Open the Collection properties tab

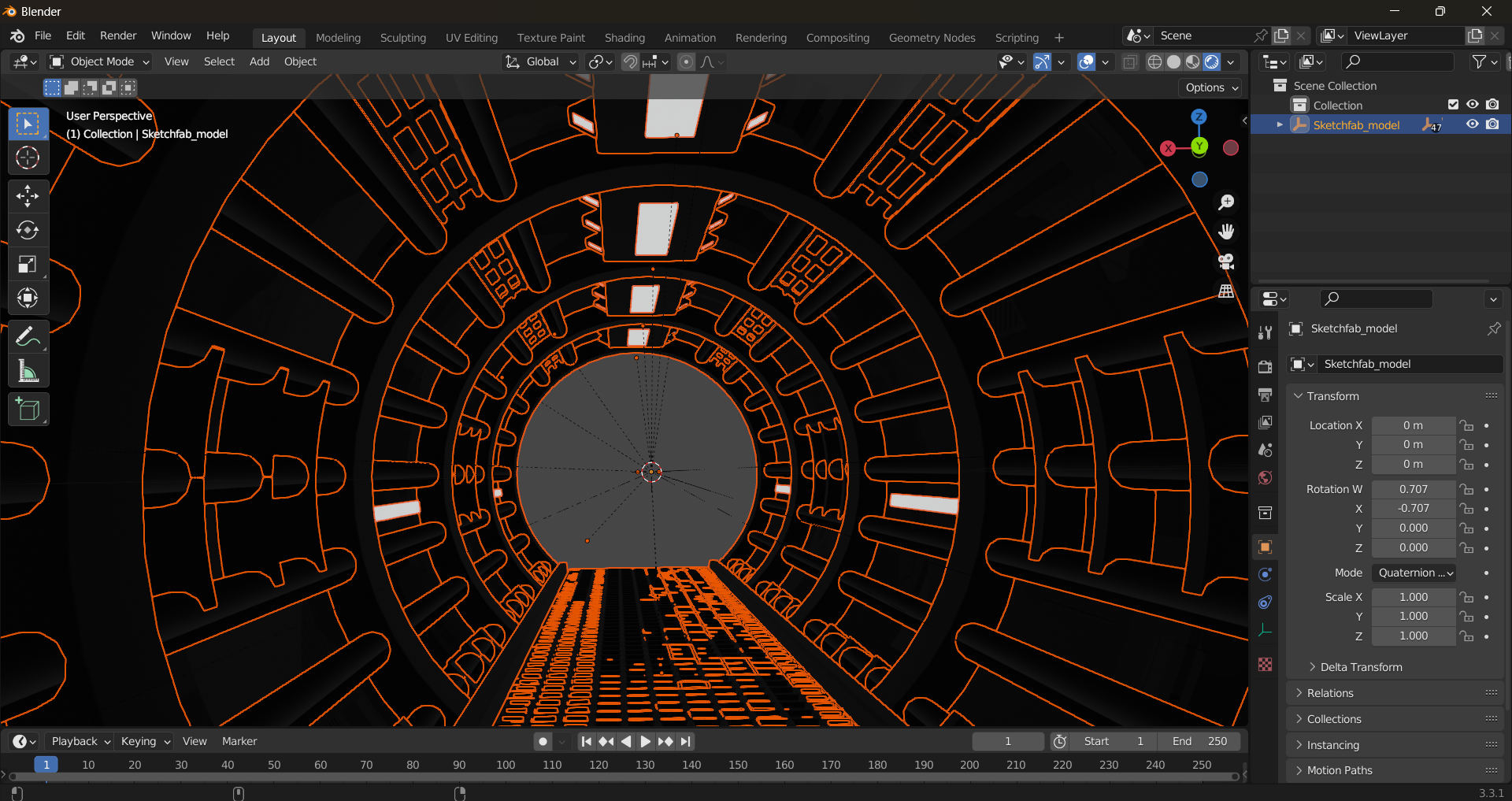click(1266, 513)
